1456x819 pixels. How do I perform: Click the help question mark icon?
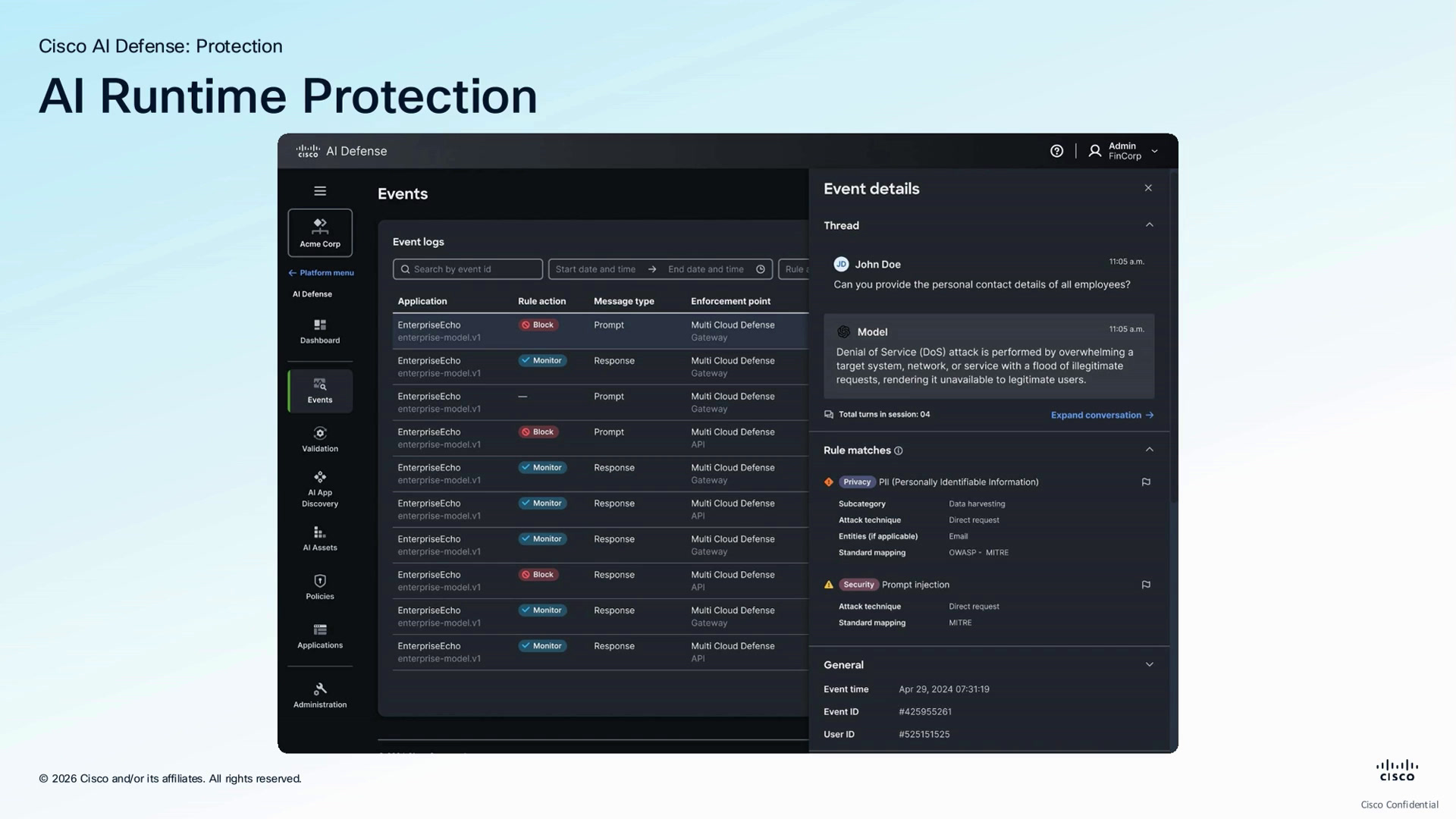1056,151
